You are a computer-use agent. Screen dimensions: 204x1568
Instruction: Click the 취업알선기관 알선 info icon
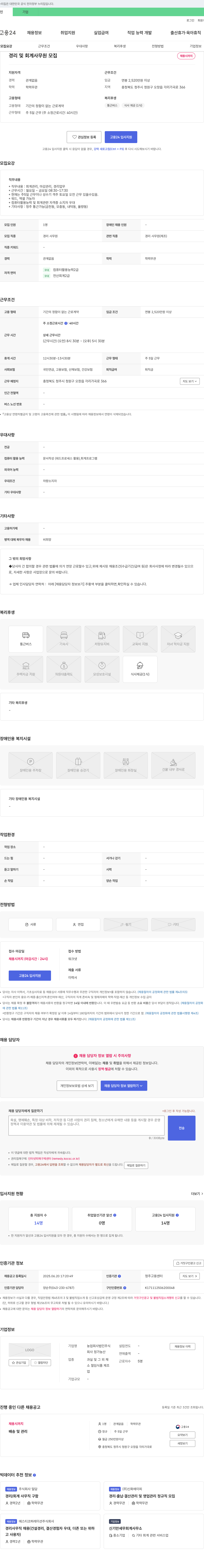coord(115,1215)
